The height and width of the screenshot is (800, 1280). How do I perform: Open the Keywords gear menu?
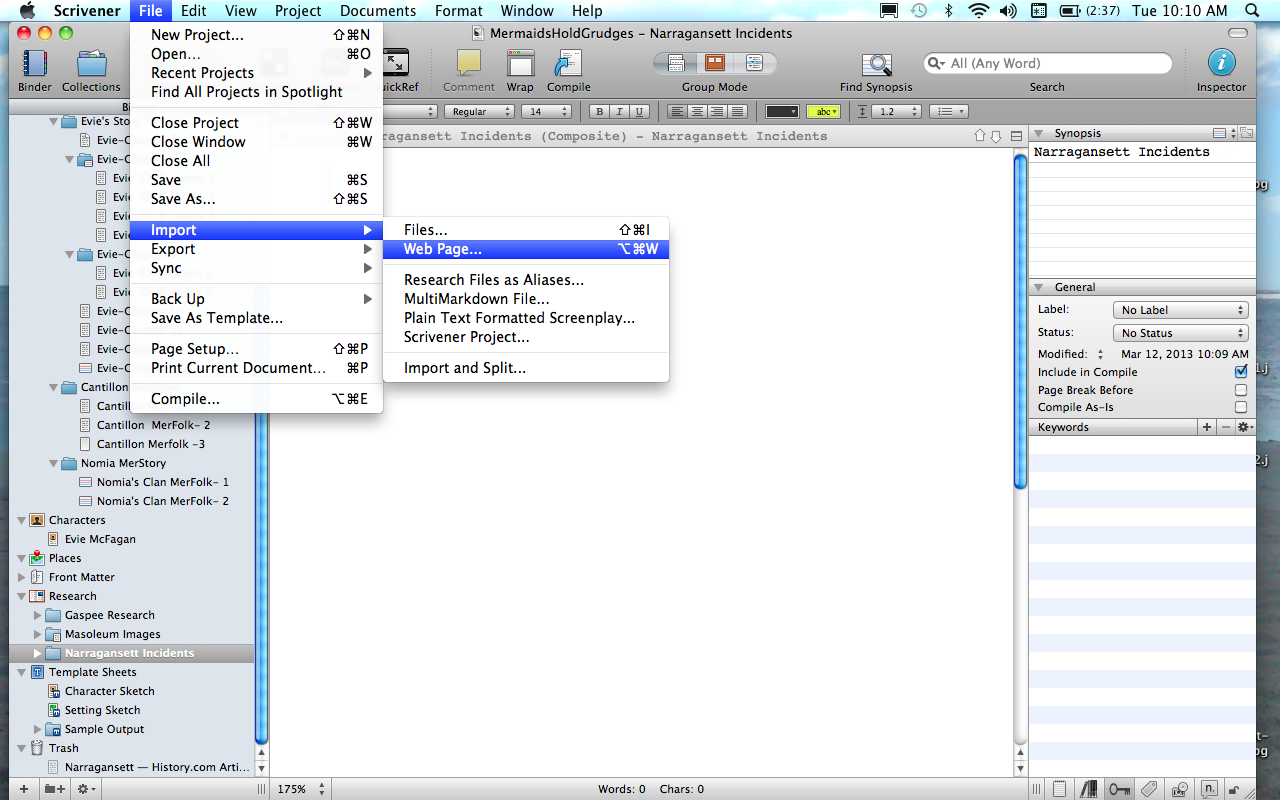pyautogui.click(x=1245, y=427)
